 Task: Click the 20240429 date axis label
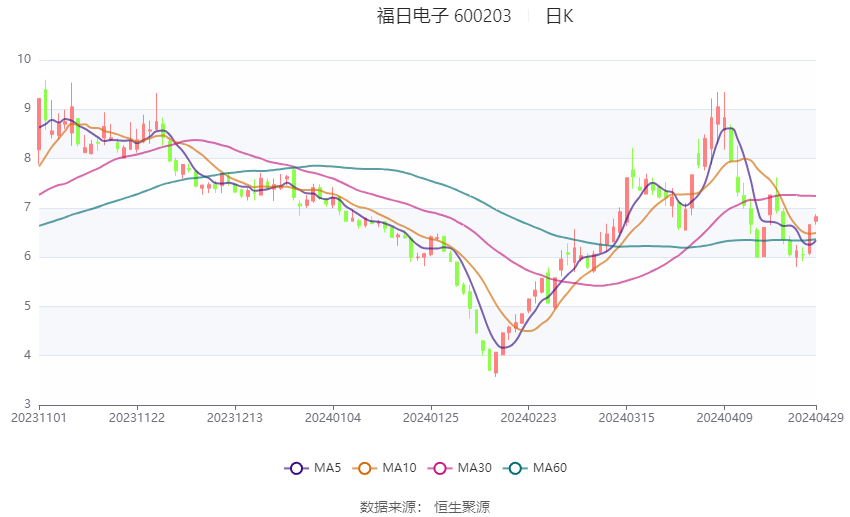816,417
